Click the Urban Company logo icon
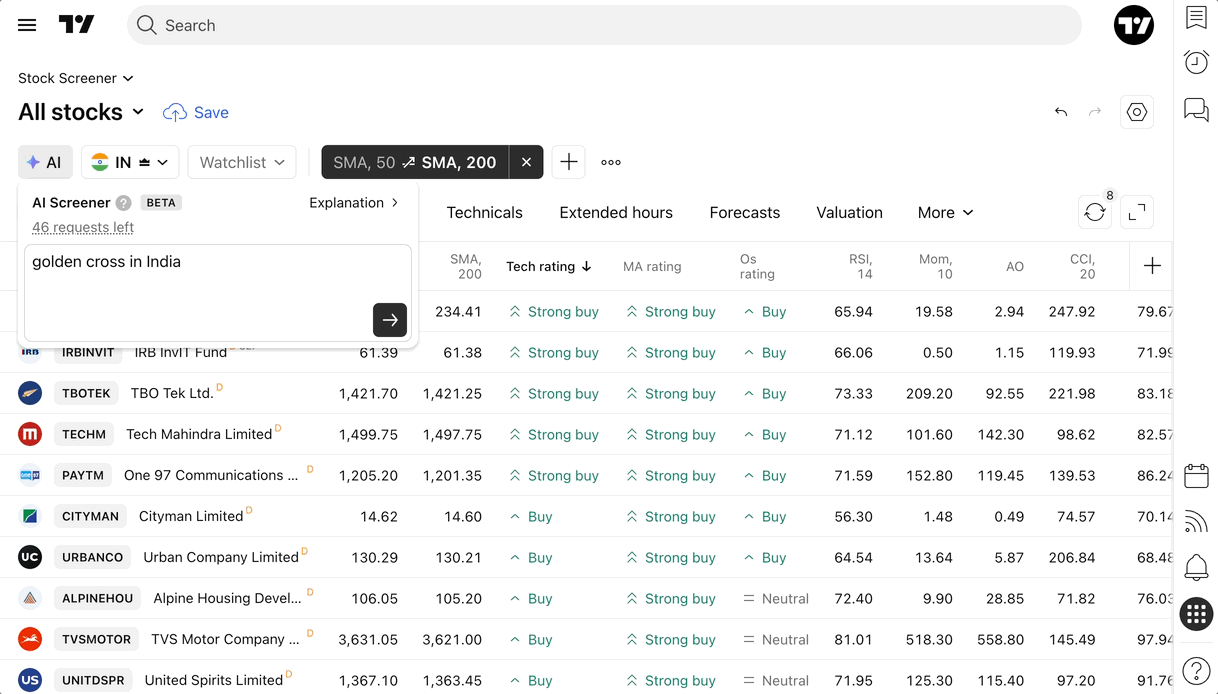1218x694 pixels. 30,557
